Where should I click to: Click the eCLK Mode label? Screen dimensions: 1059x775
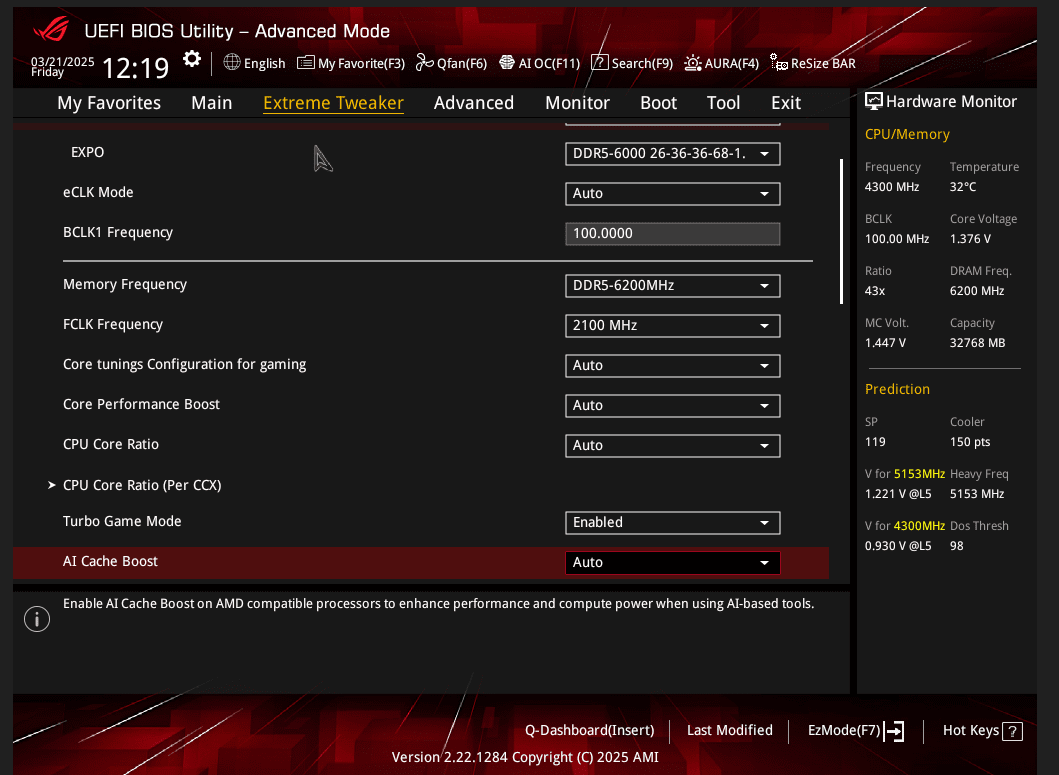(x=98, y=193)
